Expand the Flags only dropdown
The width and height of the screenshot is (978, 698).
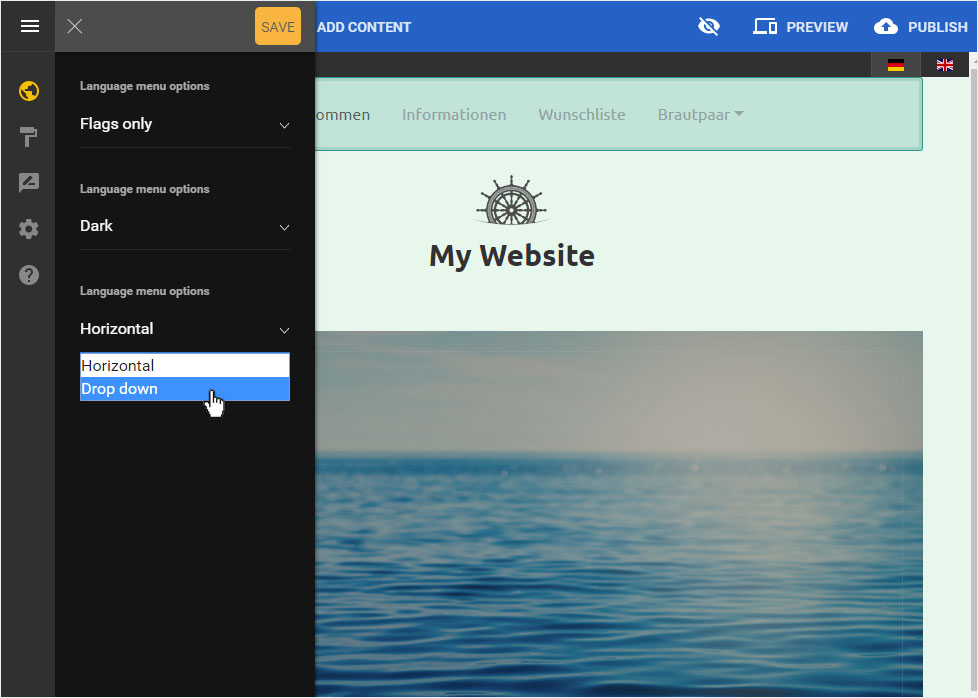pyautogui.click(x=185, y=124)
